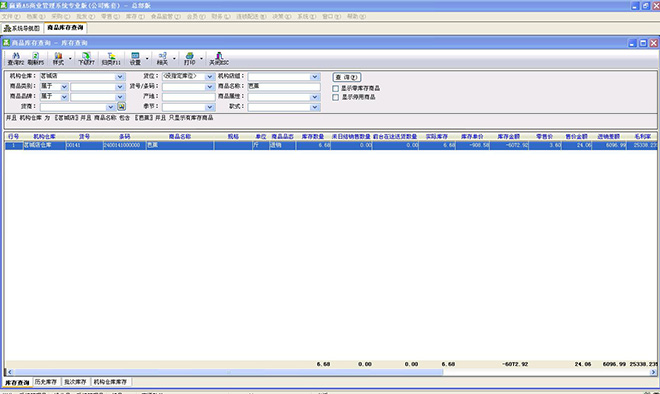Click the supplier lookup icon beside 货商 field

(121, 107)
